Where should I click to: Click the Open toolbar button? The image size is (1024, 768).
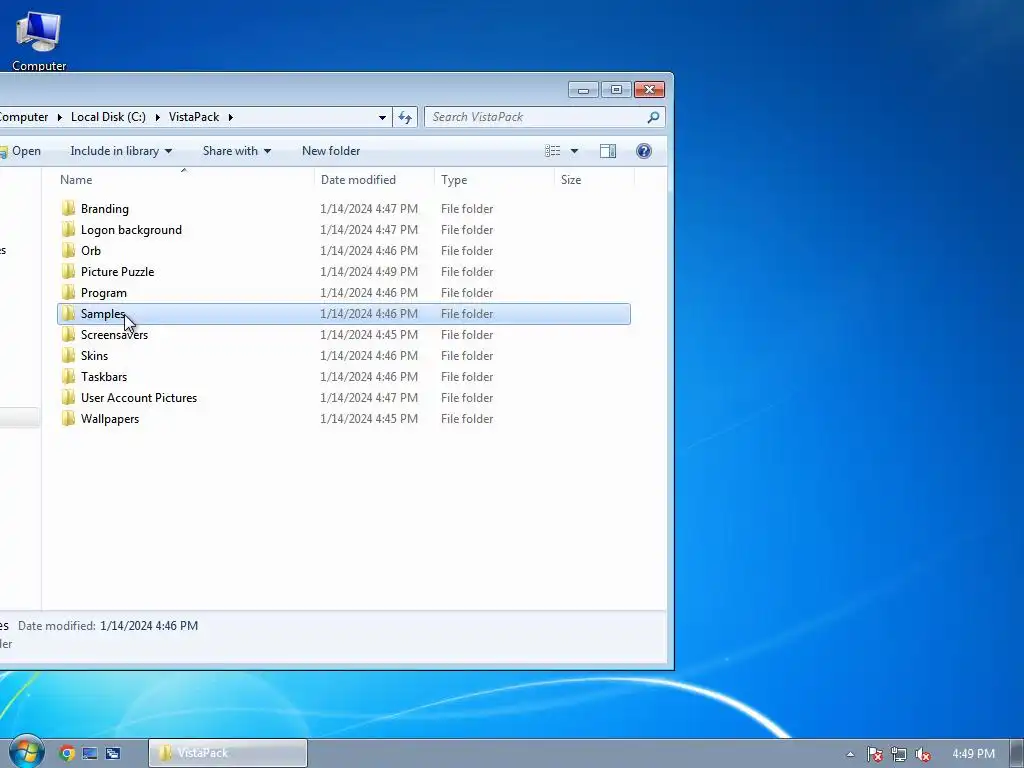(x=20, y=152)
